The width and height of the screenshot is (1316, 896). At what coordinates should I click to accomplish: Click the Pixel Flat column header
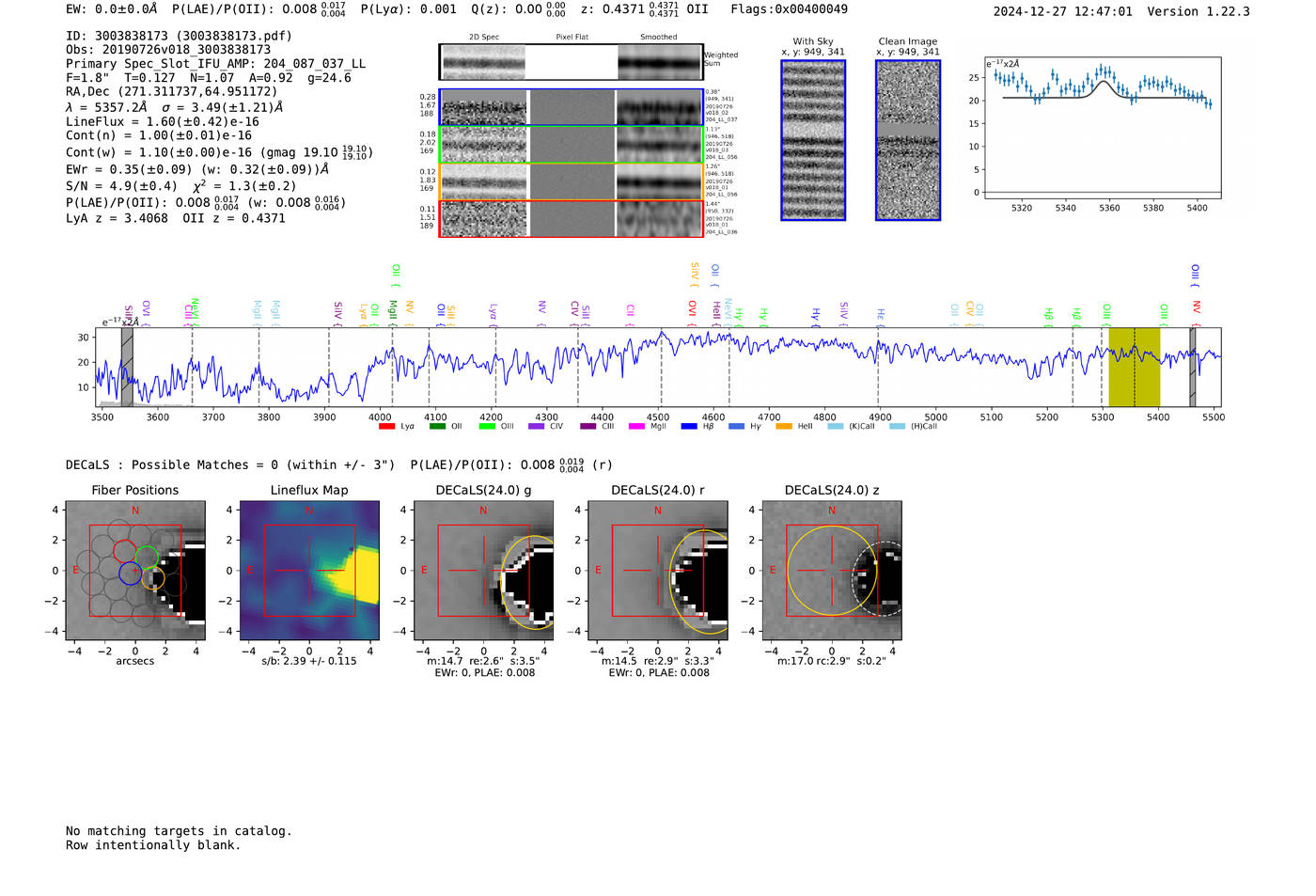[572, 38]
